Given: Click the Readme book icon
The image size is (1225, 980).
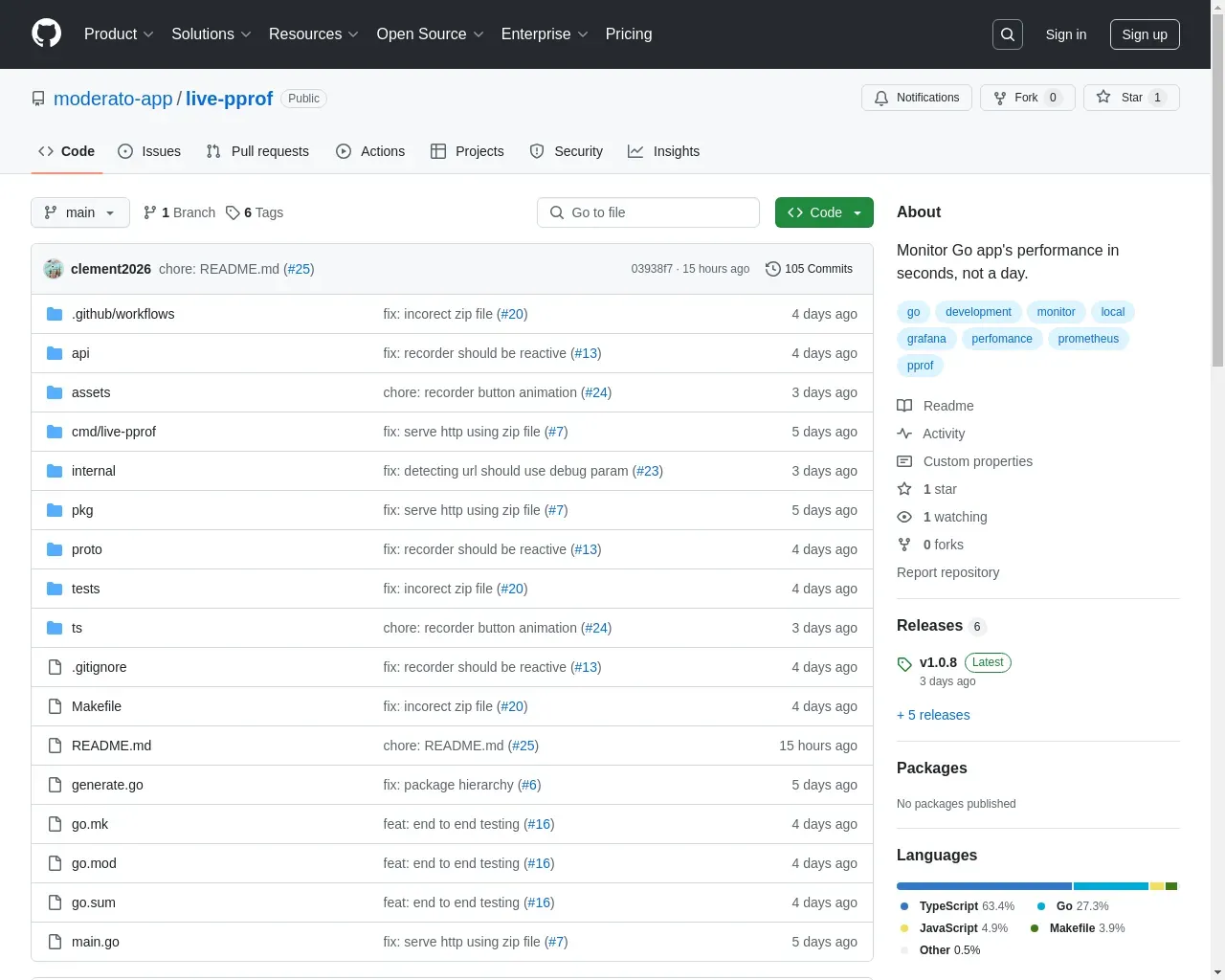Looking at the screenshot, I should click(904, 406).
